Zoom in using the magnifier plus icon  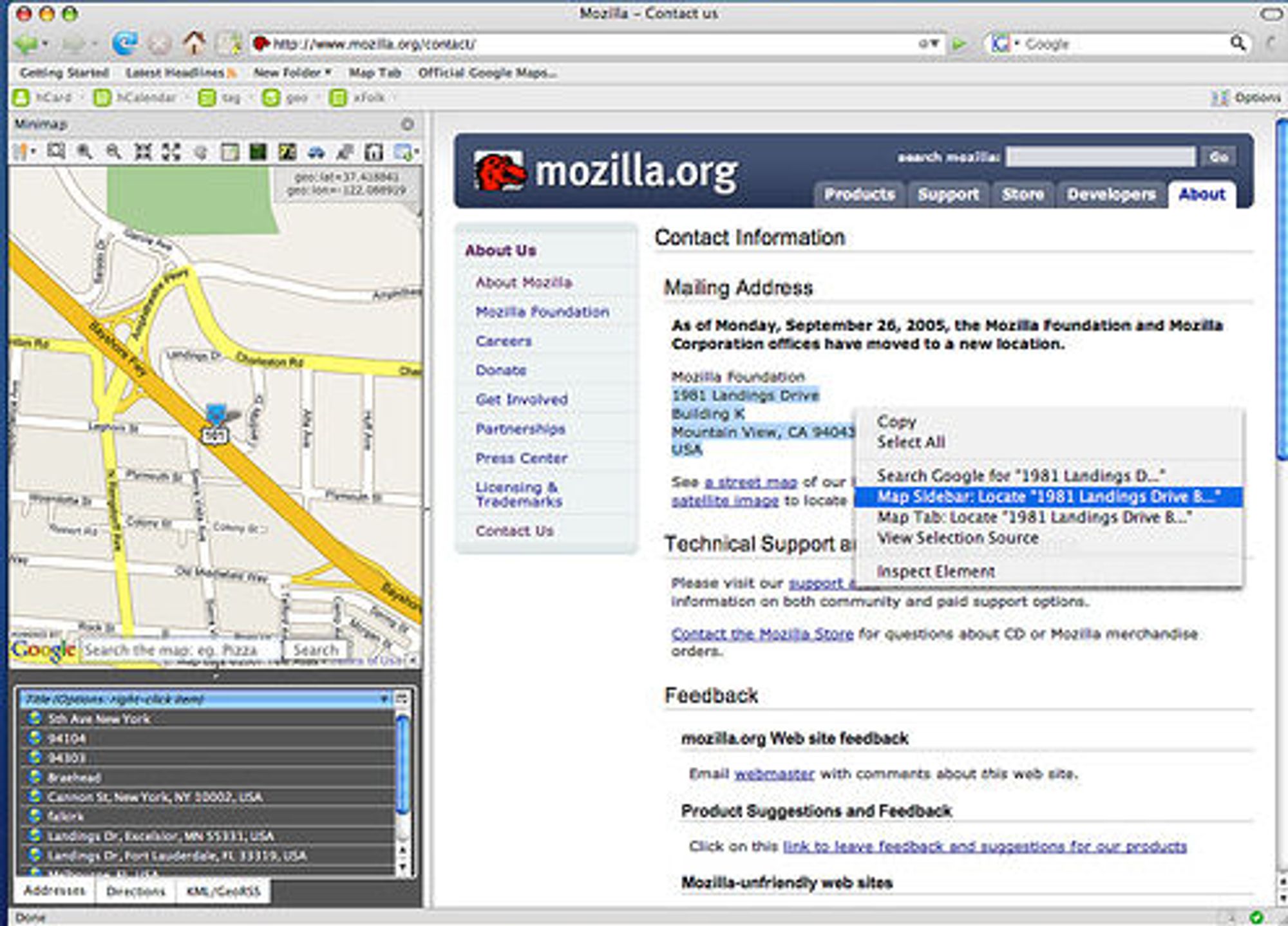(84, 152)
